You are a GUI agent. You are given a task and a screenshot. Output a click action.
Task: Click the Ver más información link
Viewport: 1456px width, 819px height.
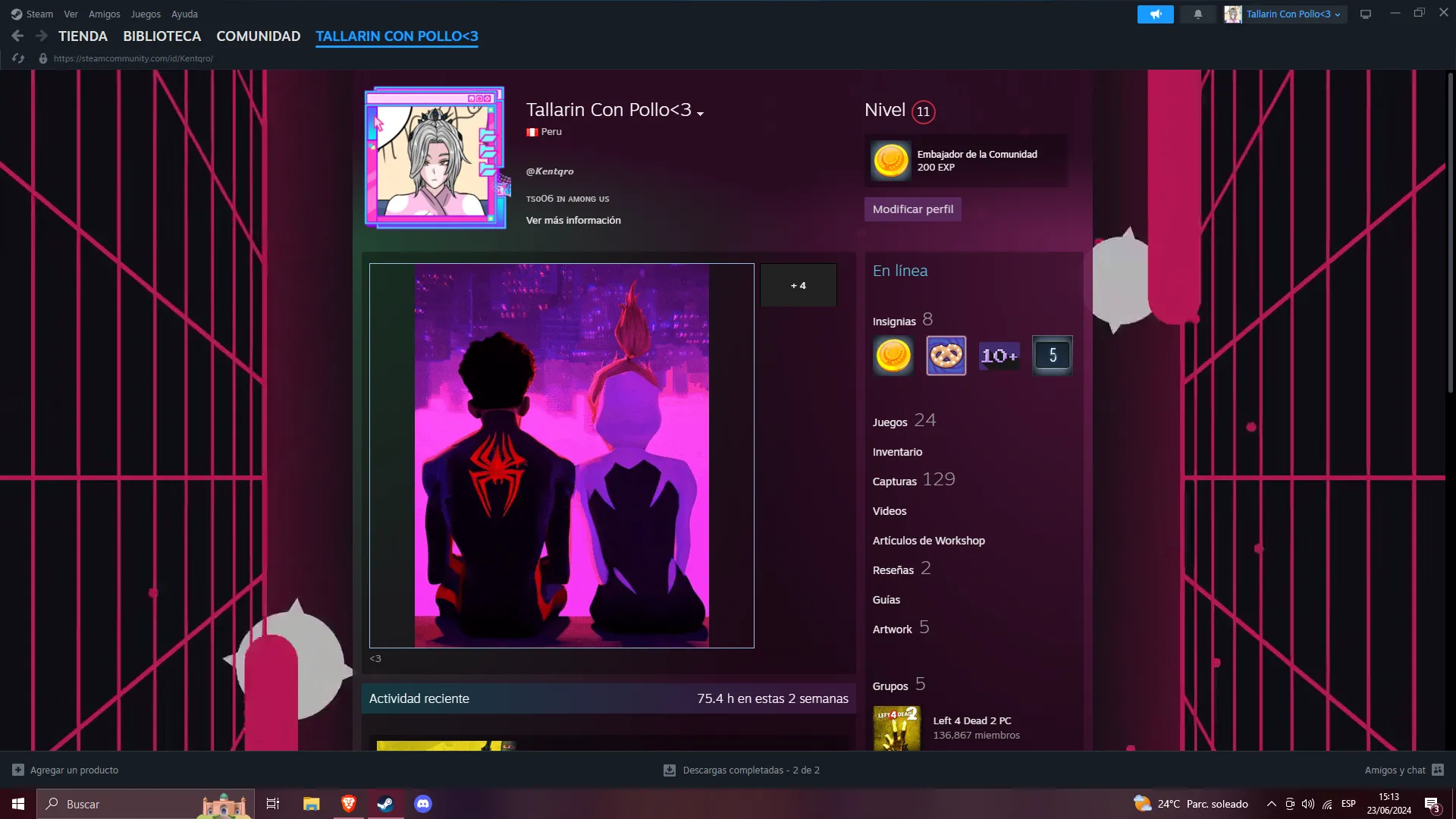pos(573,221)
